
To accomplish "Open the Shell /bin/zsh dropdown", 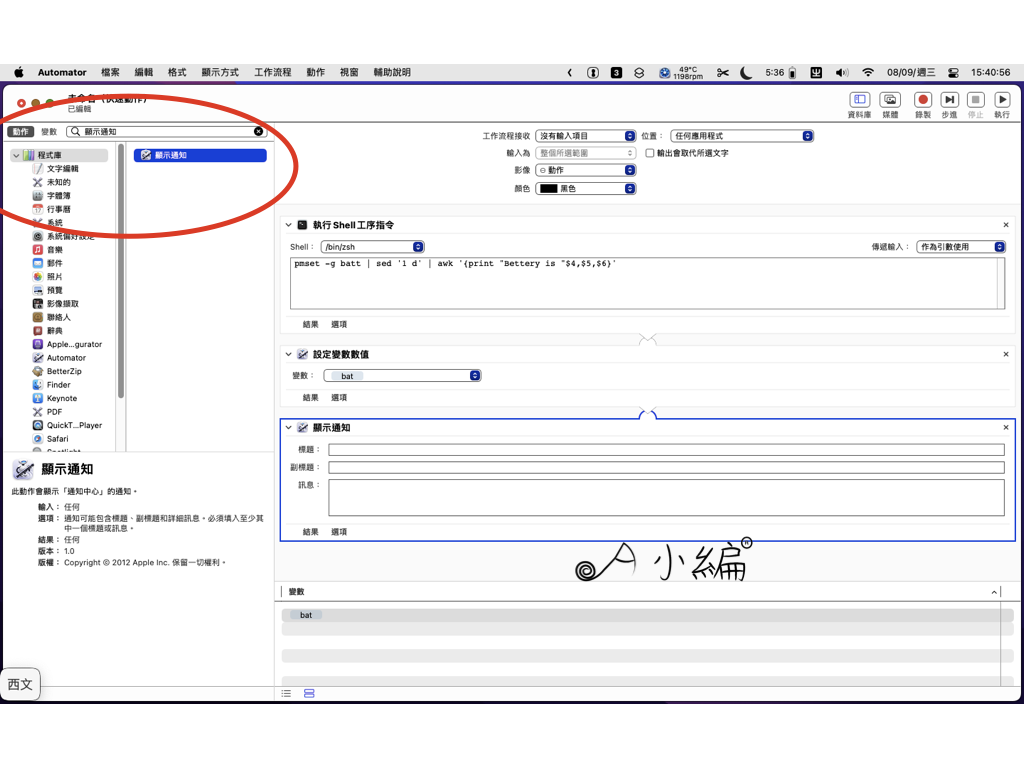I will [x=372, y=247].
